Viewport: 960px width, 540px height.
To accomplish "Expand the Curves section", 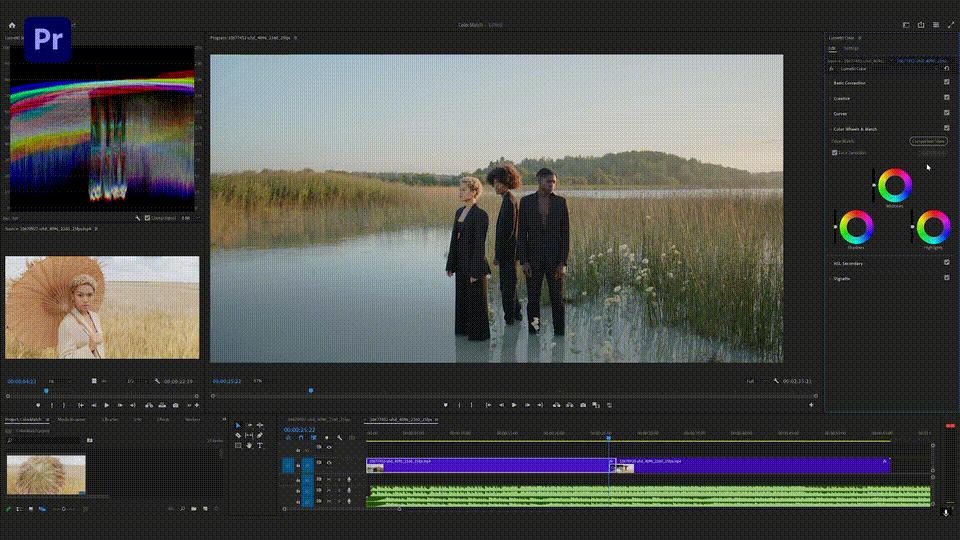I will point(840,113).
